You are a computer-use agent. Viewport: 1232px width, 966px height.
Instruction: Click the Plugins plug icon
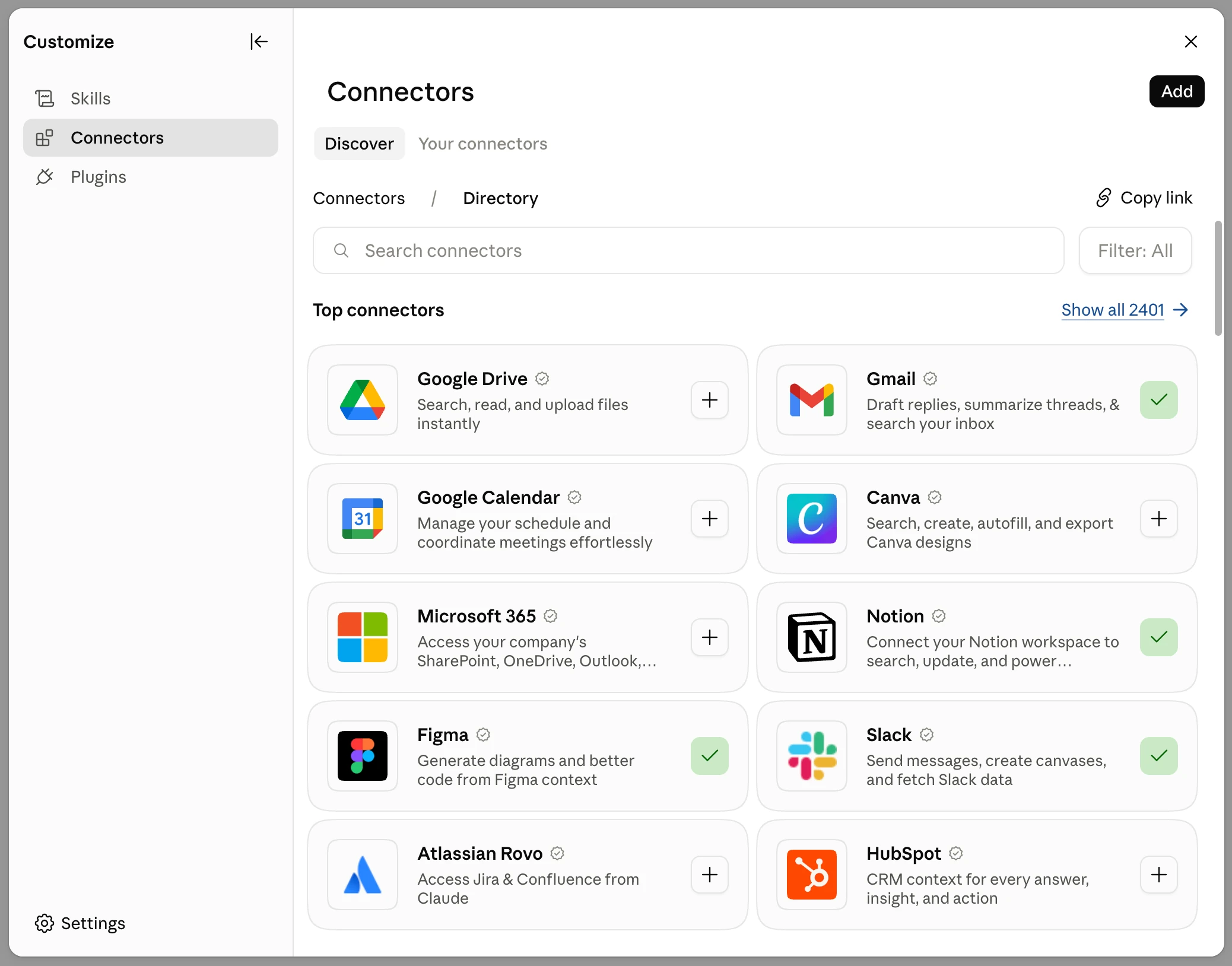point(45,177)
